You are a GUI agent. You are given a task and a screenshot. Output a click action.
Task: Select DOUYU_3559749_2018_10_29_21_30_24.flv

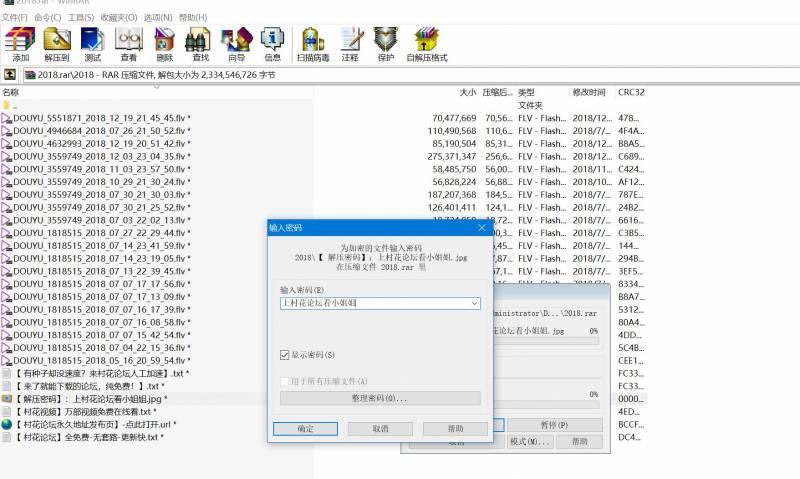102,182
